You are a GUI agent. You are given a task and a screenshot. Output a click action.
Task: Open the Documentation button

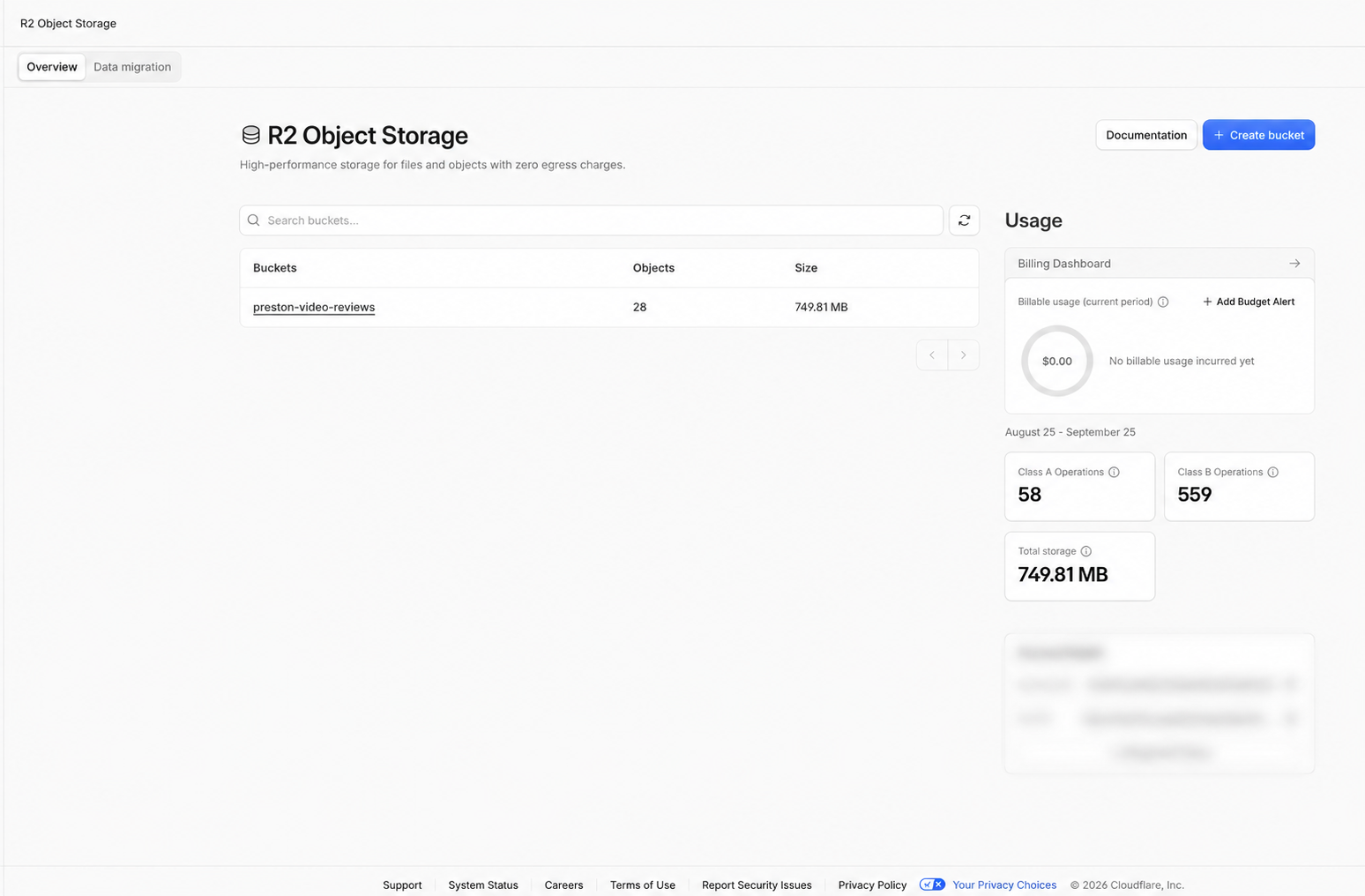coord(1146,135)
